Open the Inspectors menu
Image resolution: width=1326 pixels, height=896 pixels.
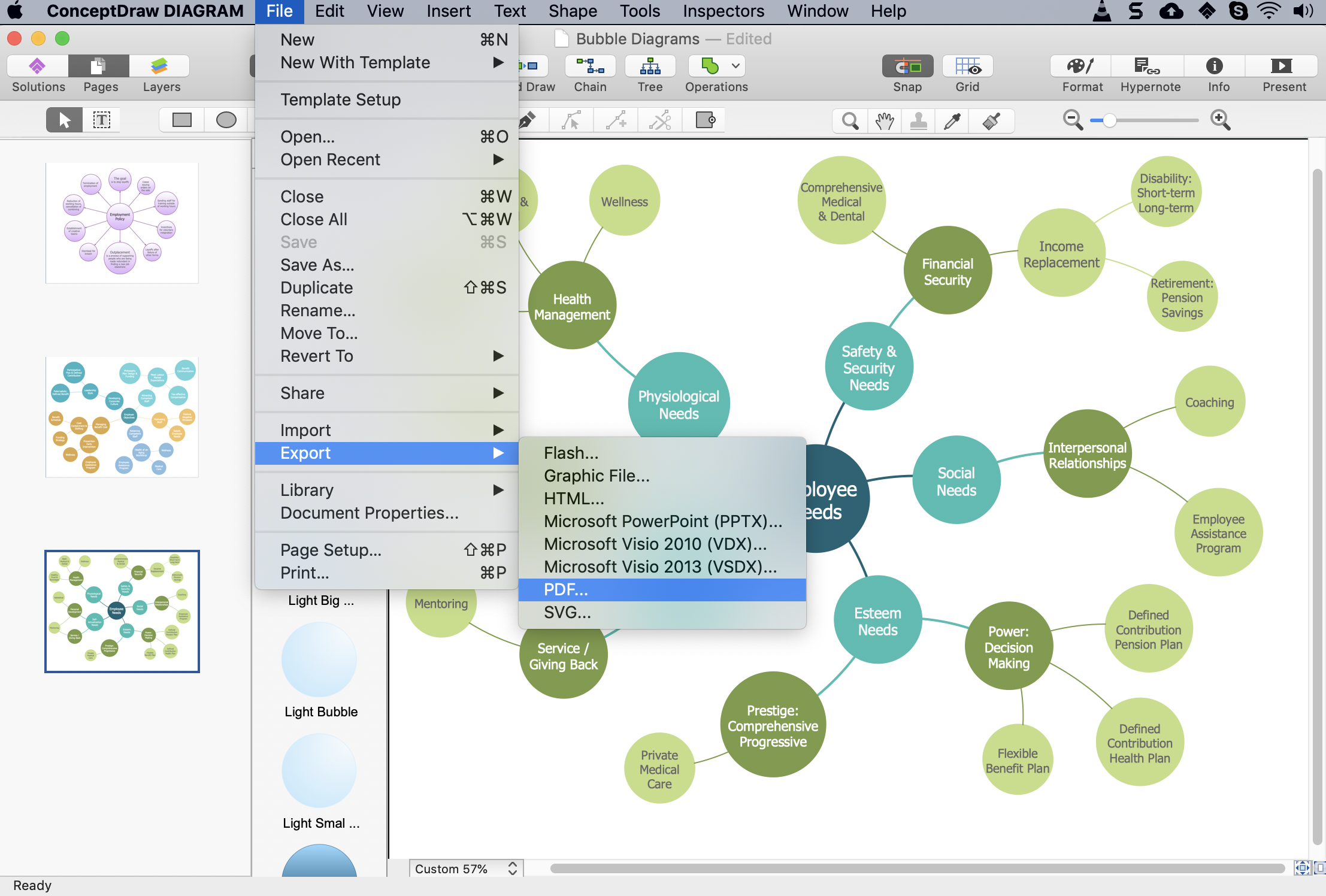[x=723, y=11]
